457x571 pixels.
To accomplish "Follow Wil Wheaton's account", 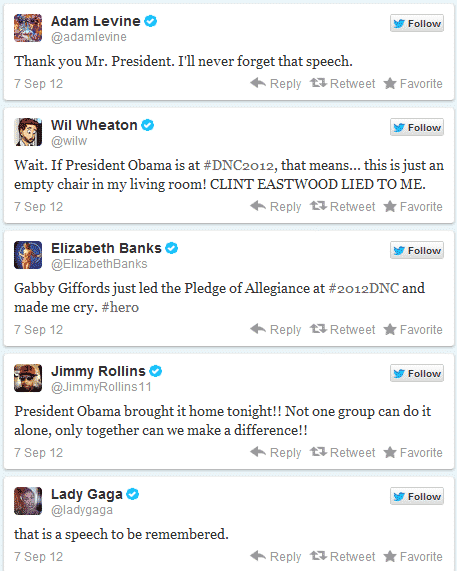I will [417, 127].
